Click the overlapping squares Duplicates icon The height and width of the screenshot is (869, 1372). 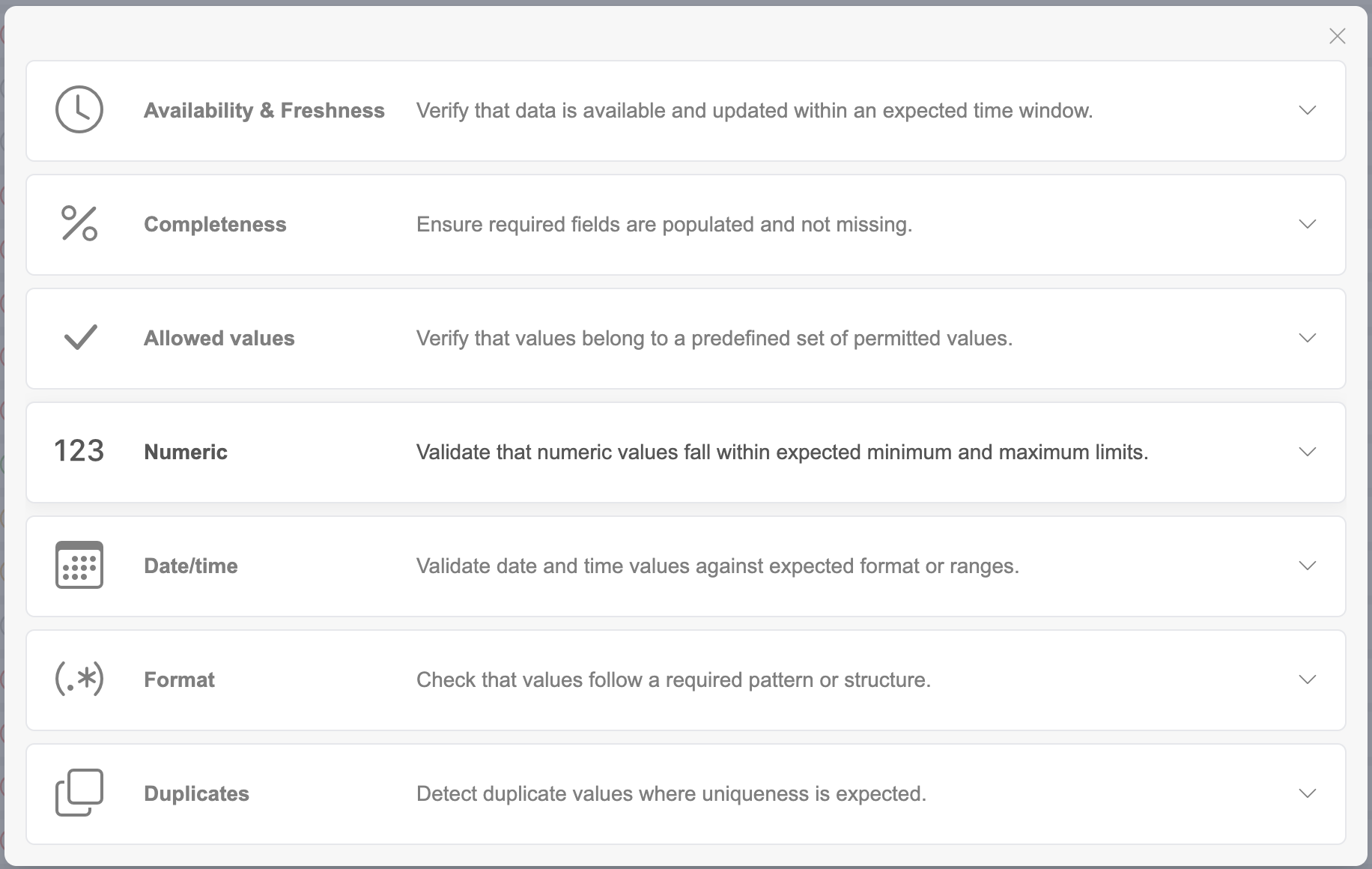pos(79,793)
